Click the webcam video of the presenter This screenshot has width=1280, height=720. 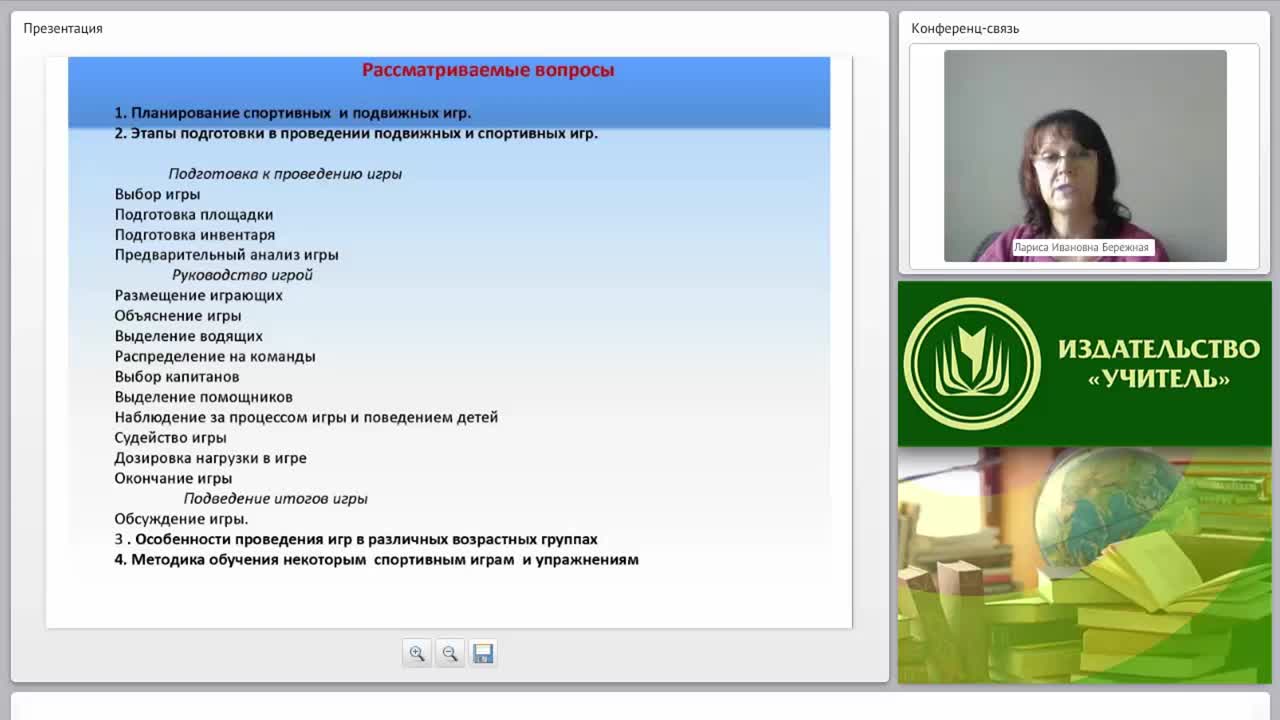tap(1085, 156)
